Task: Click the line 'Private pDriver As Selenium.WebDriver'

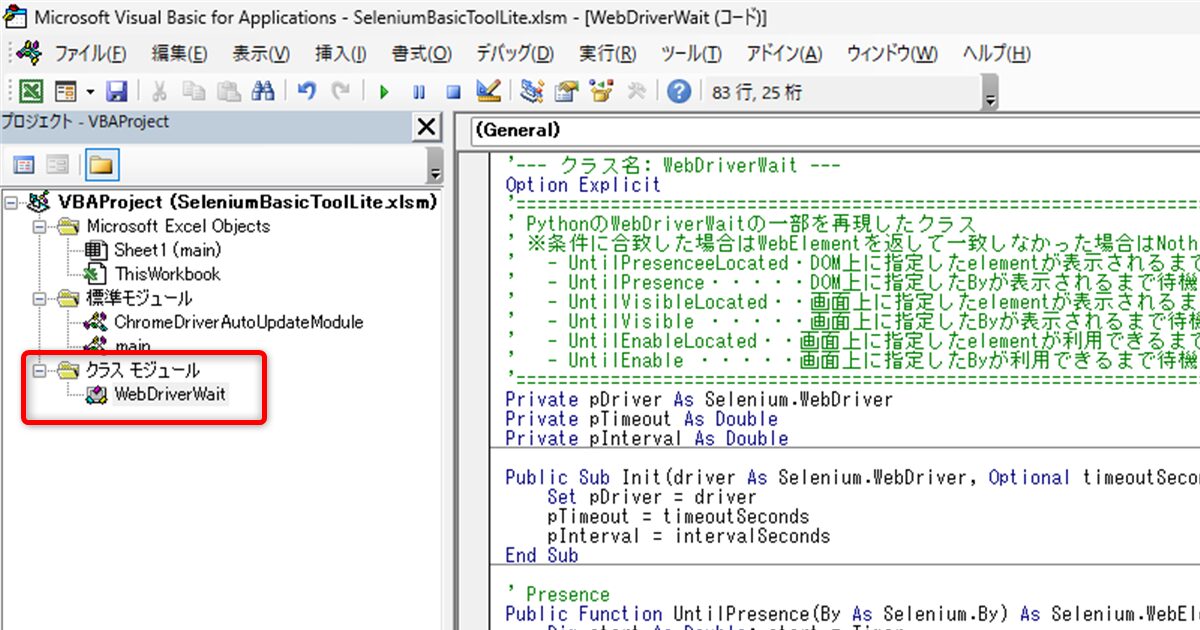Action: [x=699, y=399]
